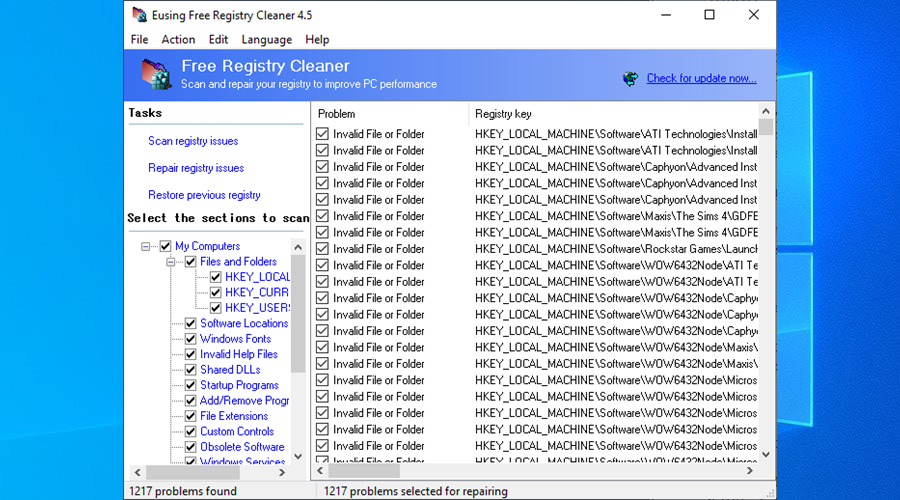The image size is (900, 500).
Task: Collapse the My Computers tree node
Action: [147, 246]
